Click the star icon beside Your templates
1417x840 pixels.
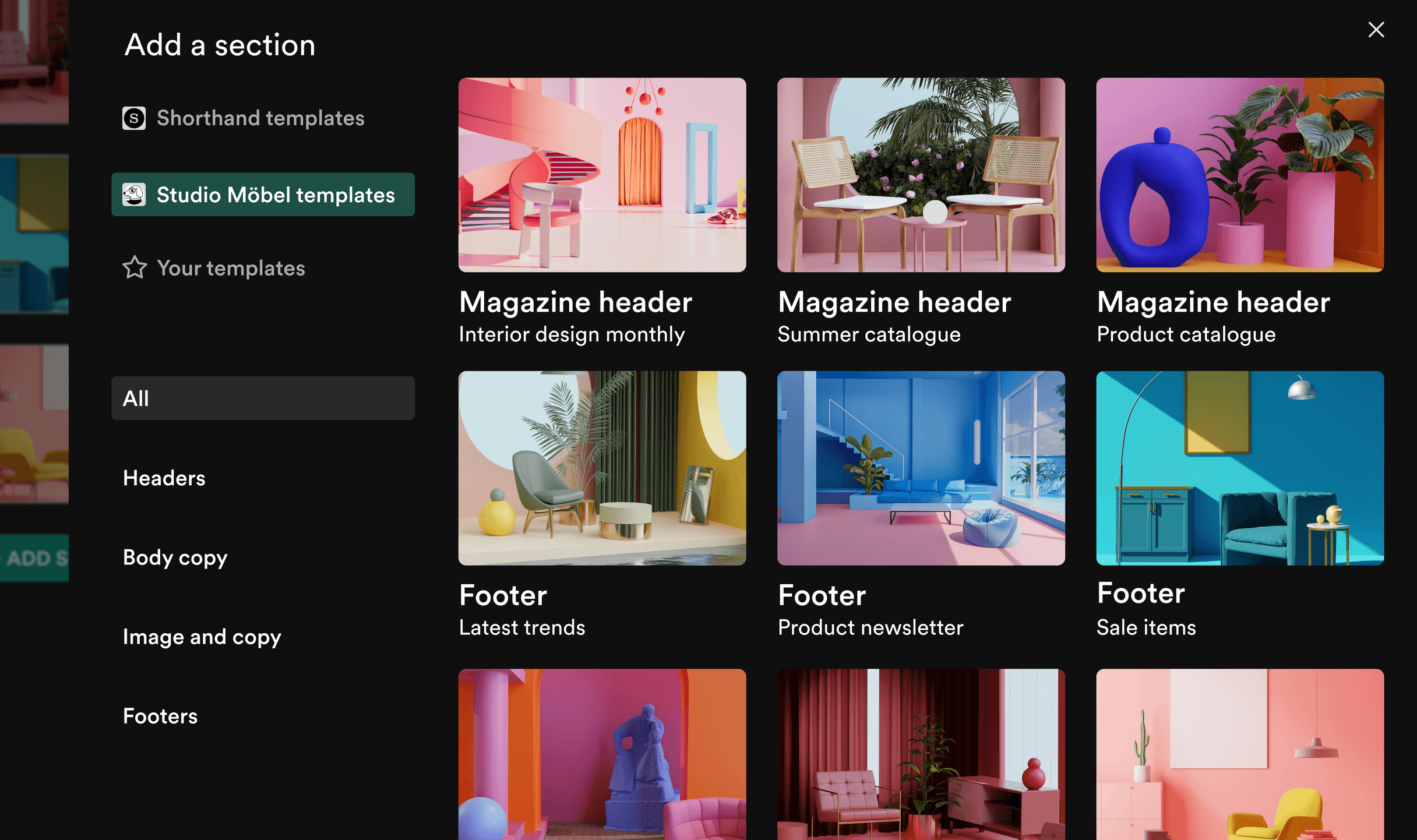(x=135, y=268)
